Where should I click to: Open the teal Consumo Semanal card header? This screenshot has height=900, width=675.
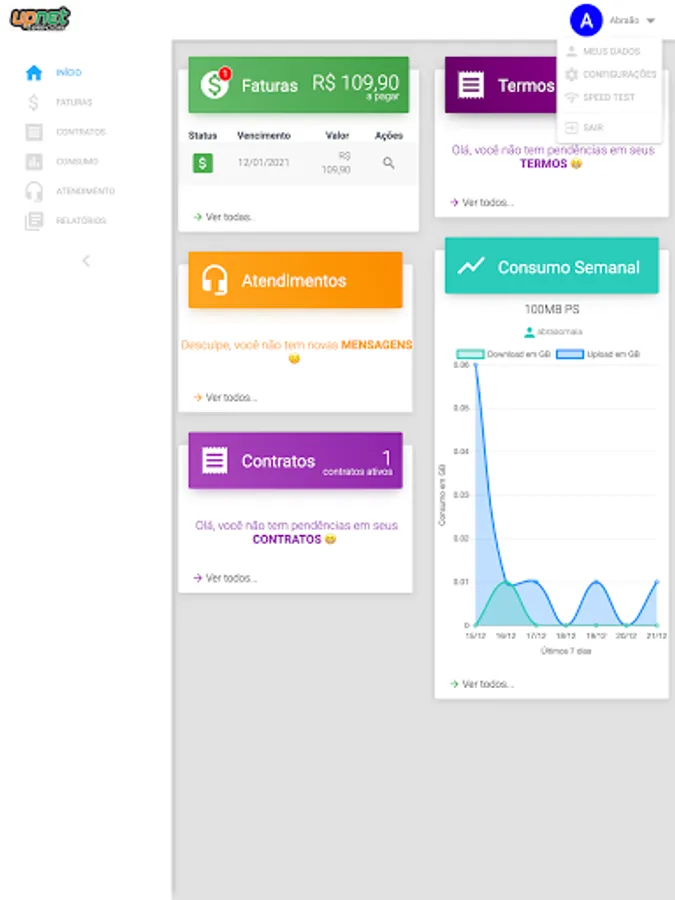(552, 266)
